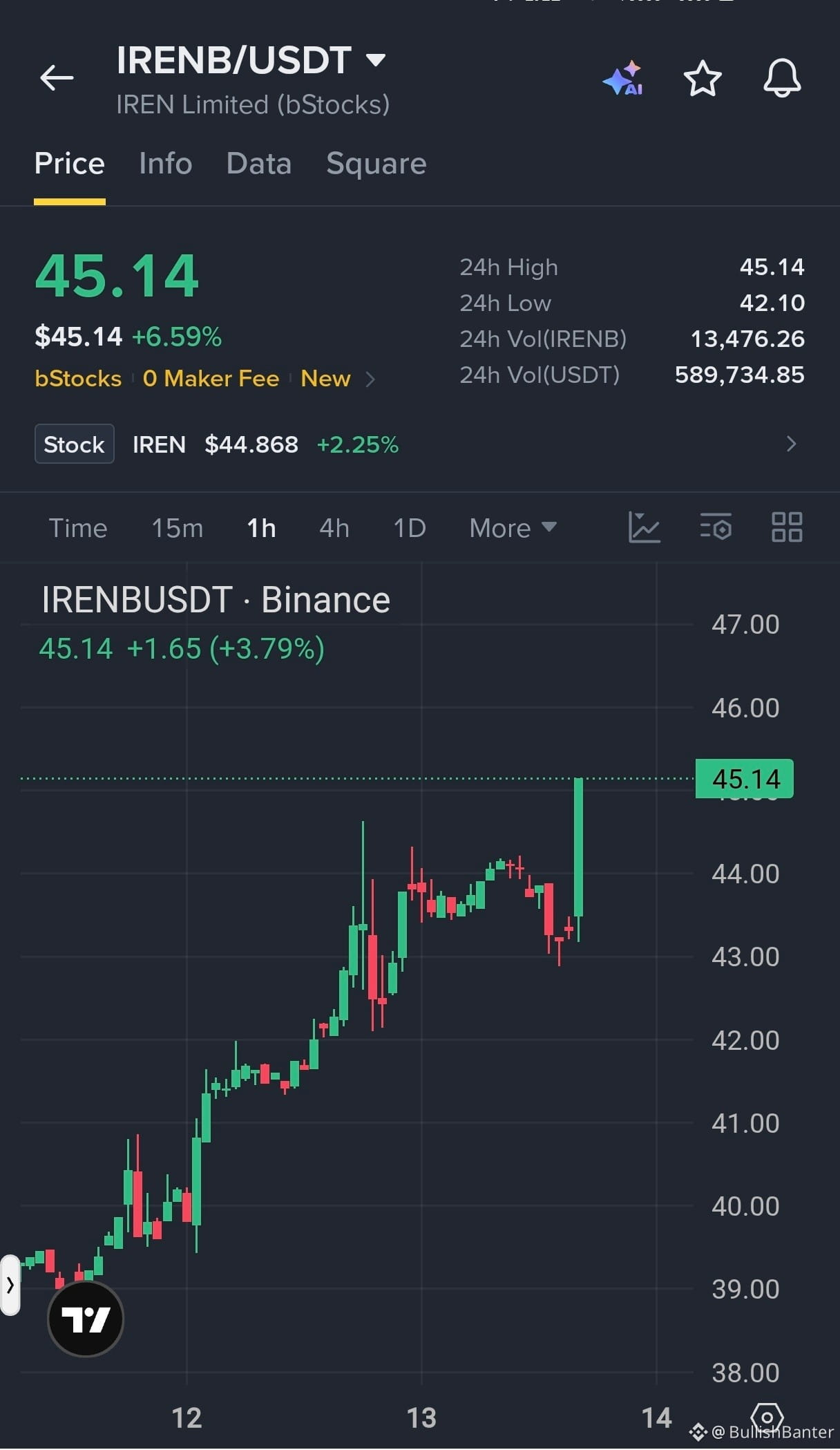Image resolution: width=840 pixels, height=1450 pixels.
Task: Switch to the Square tab
Action: [x=376, y=164]
